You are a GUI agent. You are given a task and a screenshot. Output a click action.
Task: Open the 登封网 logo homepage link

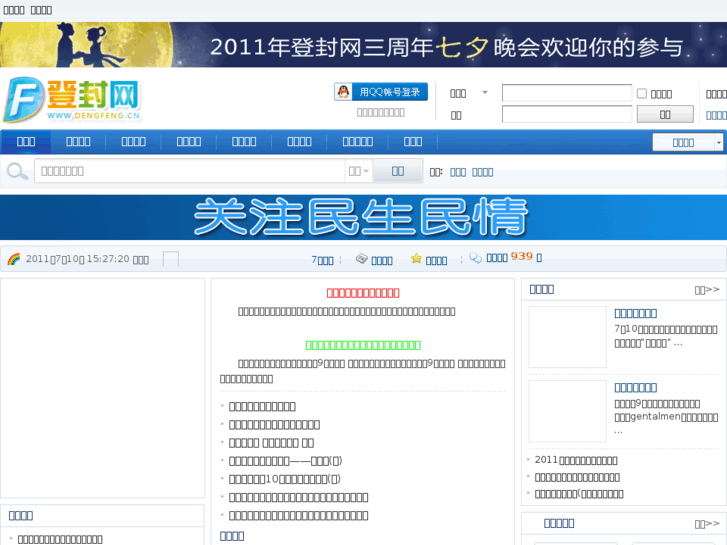point(72,100)
